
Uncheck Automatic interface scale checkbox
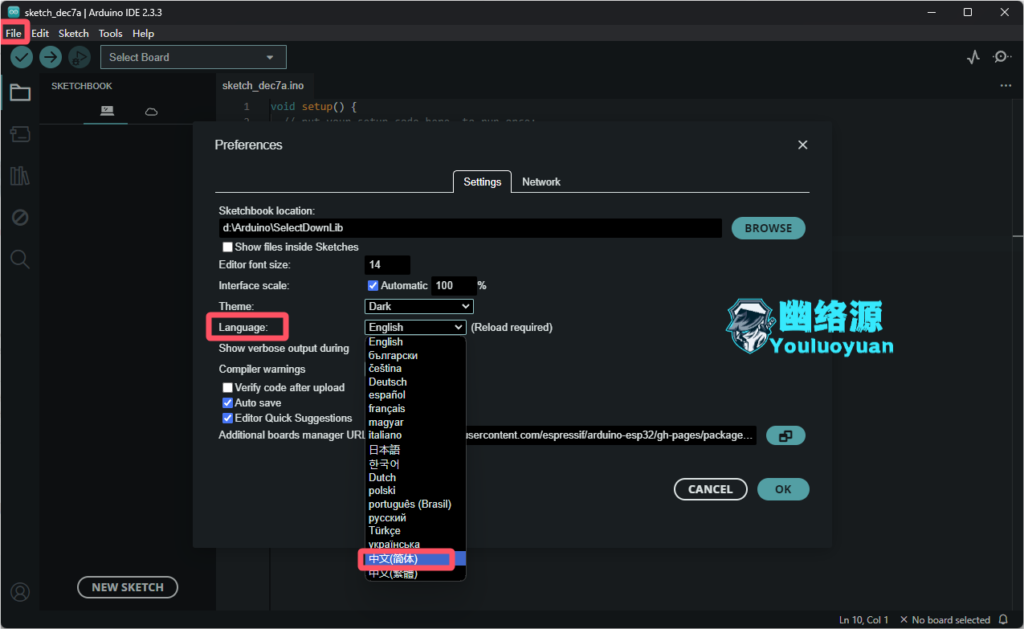point(373,285)
